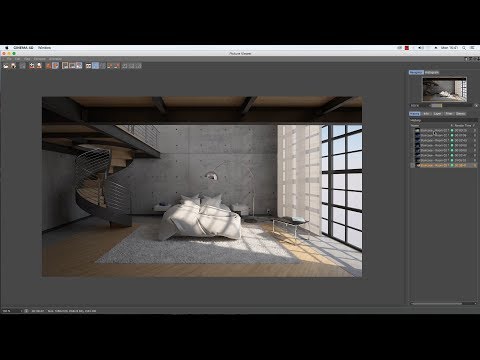Open the CINEMA 4D application menu
Image resolution: width=480 pixels, height=360 pixels.
point(23,48)
